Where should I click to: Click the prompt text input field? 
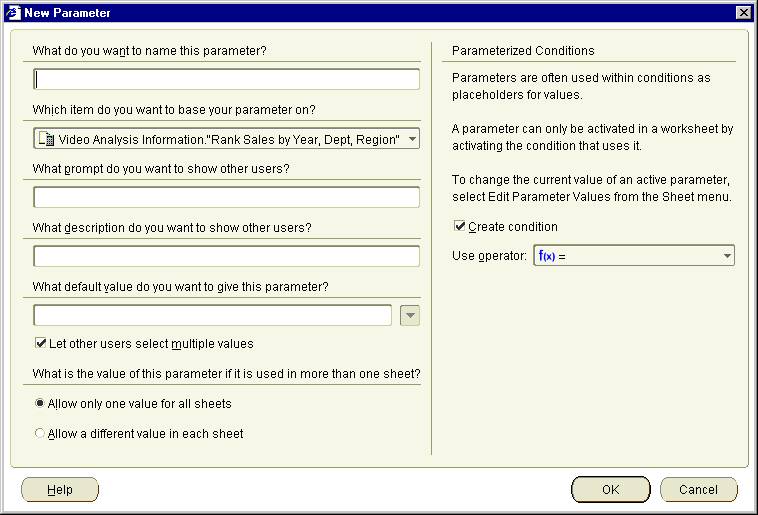tap(226, 197)
